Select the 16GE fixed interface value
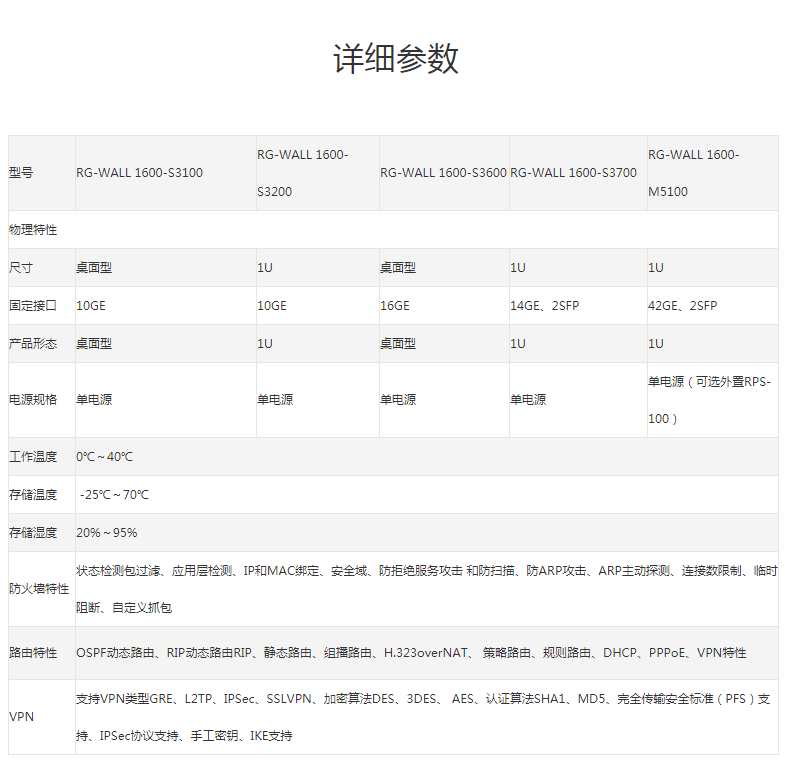Viewport: 787px width, 765px height. 395,306
